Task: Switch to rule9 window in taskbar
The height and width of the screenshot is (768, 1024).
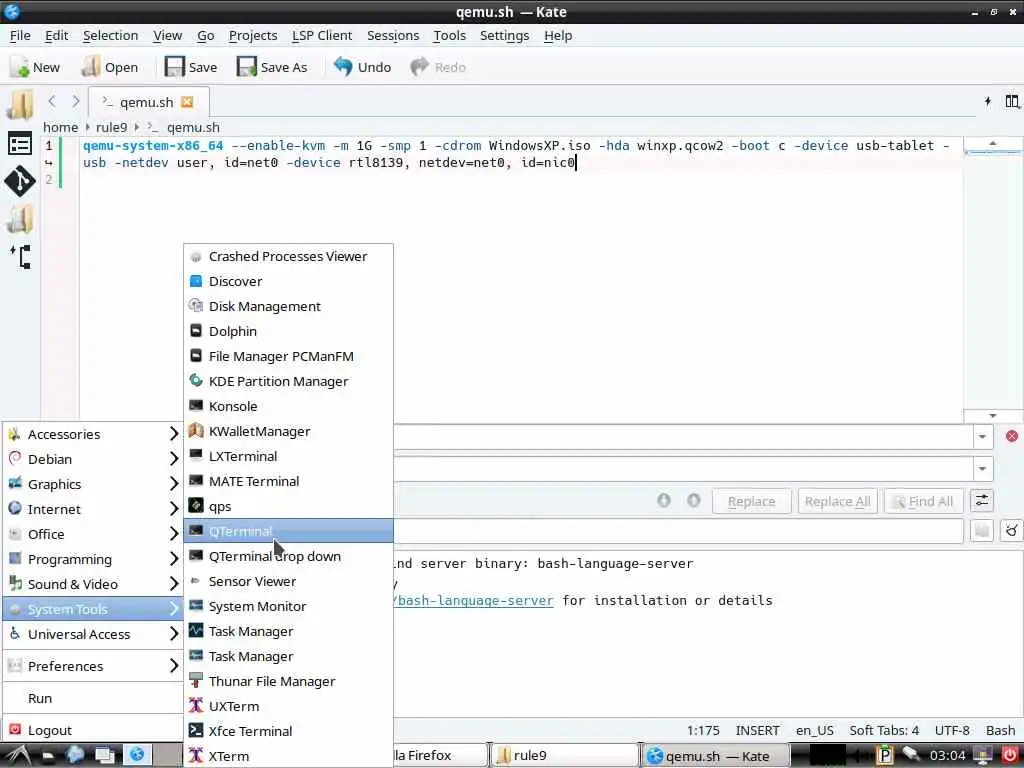Action: 564,756
